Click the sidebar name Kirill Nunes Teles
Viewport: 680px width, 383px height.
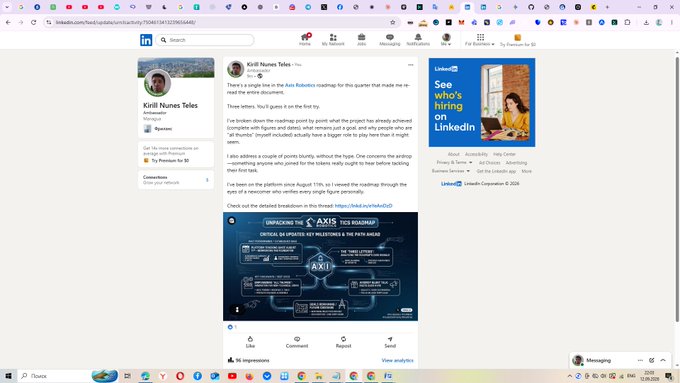tap(170, 105)
